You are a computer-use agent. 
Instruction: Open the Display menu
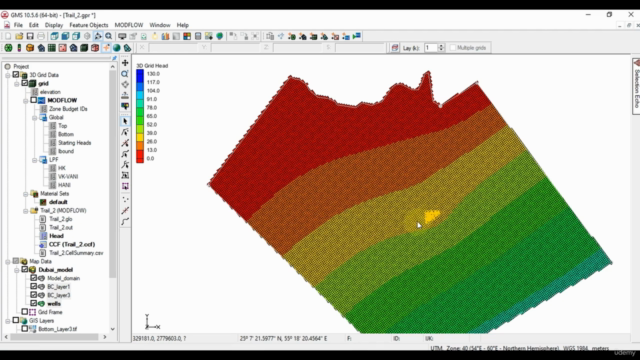click(53, 25)
